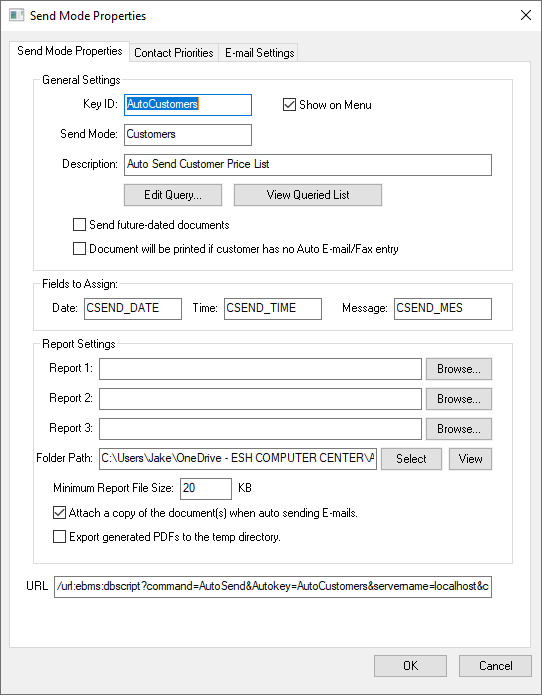Click the General Settings group label
The image size is (542, 695).
(x=81, y=80)
